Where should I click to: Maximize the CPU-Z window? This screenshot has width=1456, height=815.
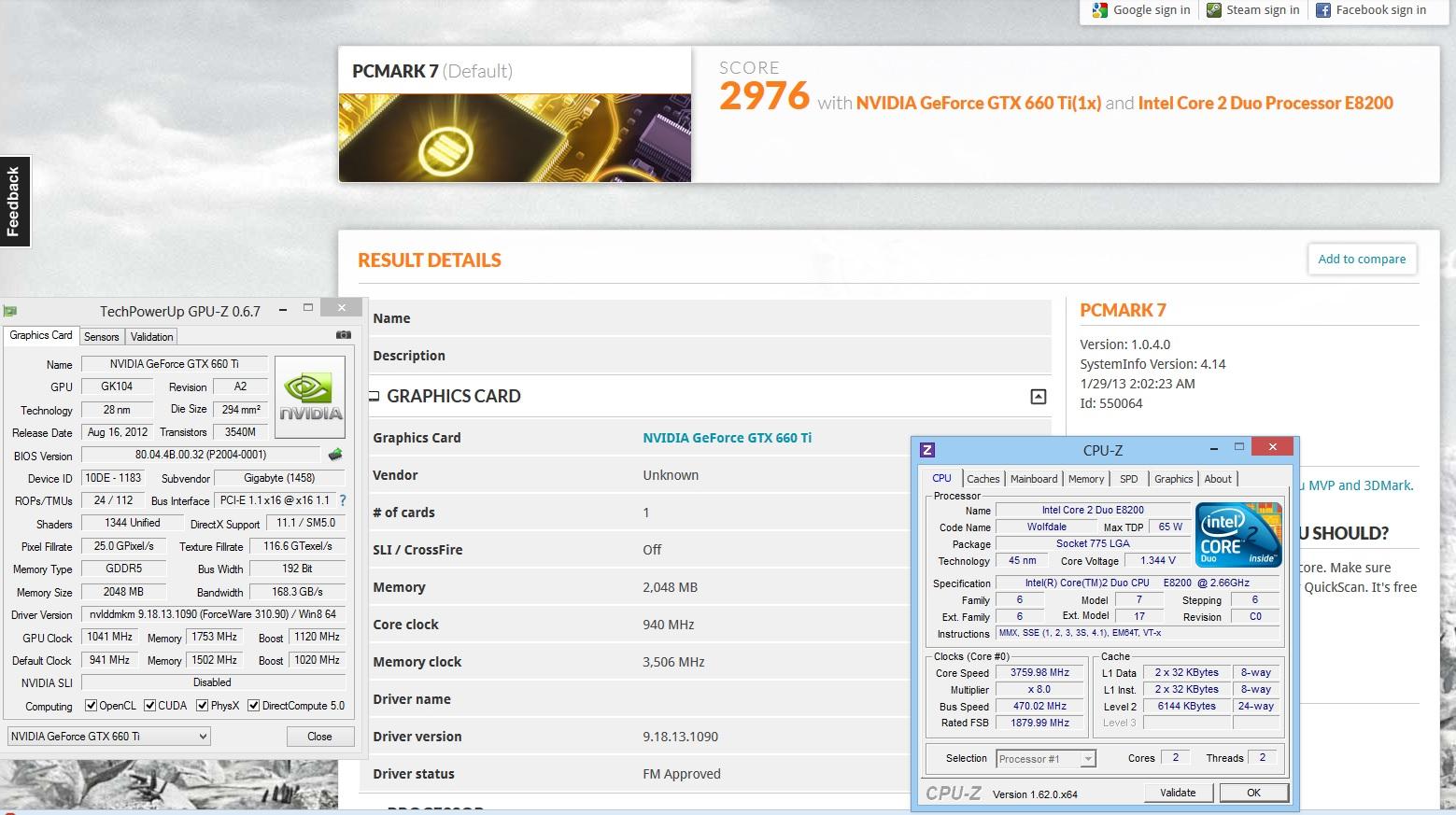tap(1239, 447)
